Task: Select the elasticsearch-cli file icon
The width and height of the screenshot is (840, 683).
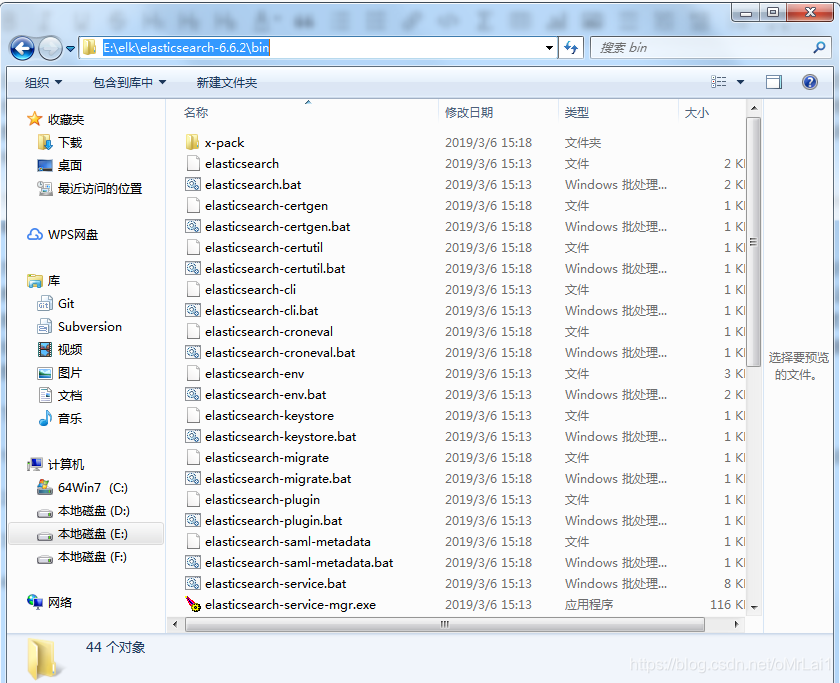Action: point(193,290)
